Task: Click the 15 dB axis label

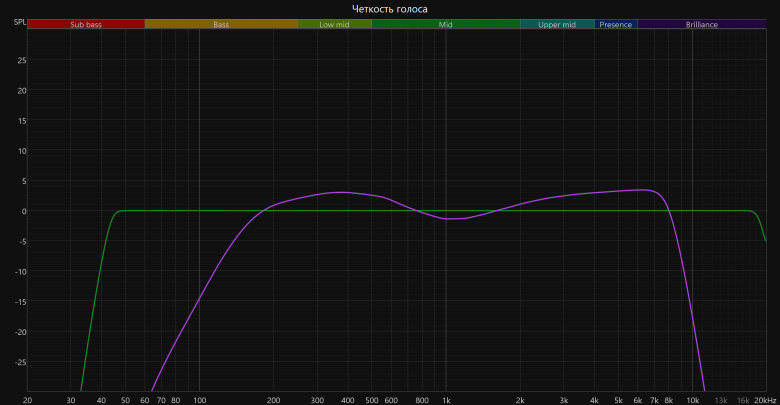Action: [22, 121]
